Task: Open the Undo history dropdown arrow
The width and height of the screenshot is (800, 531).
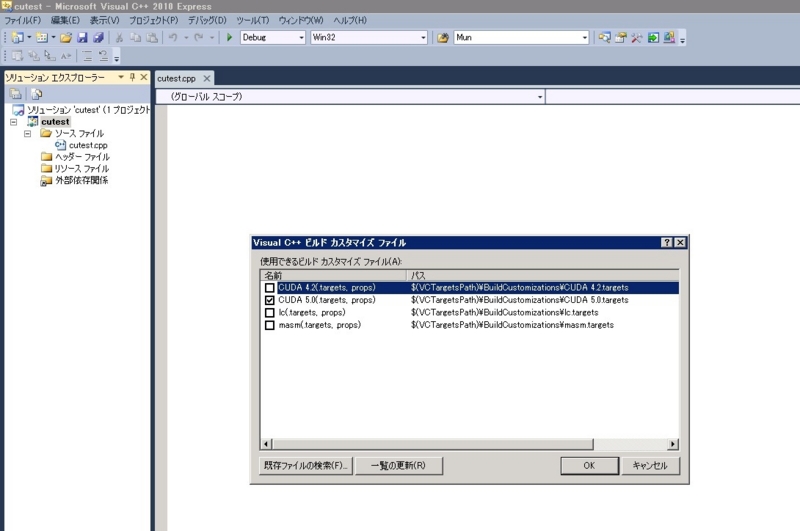Action: coord(186,37)
